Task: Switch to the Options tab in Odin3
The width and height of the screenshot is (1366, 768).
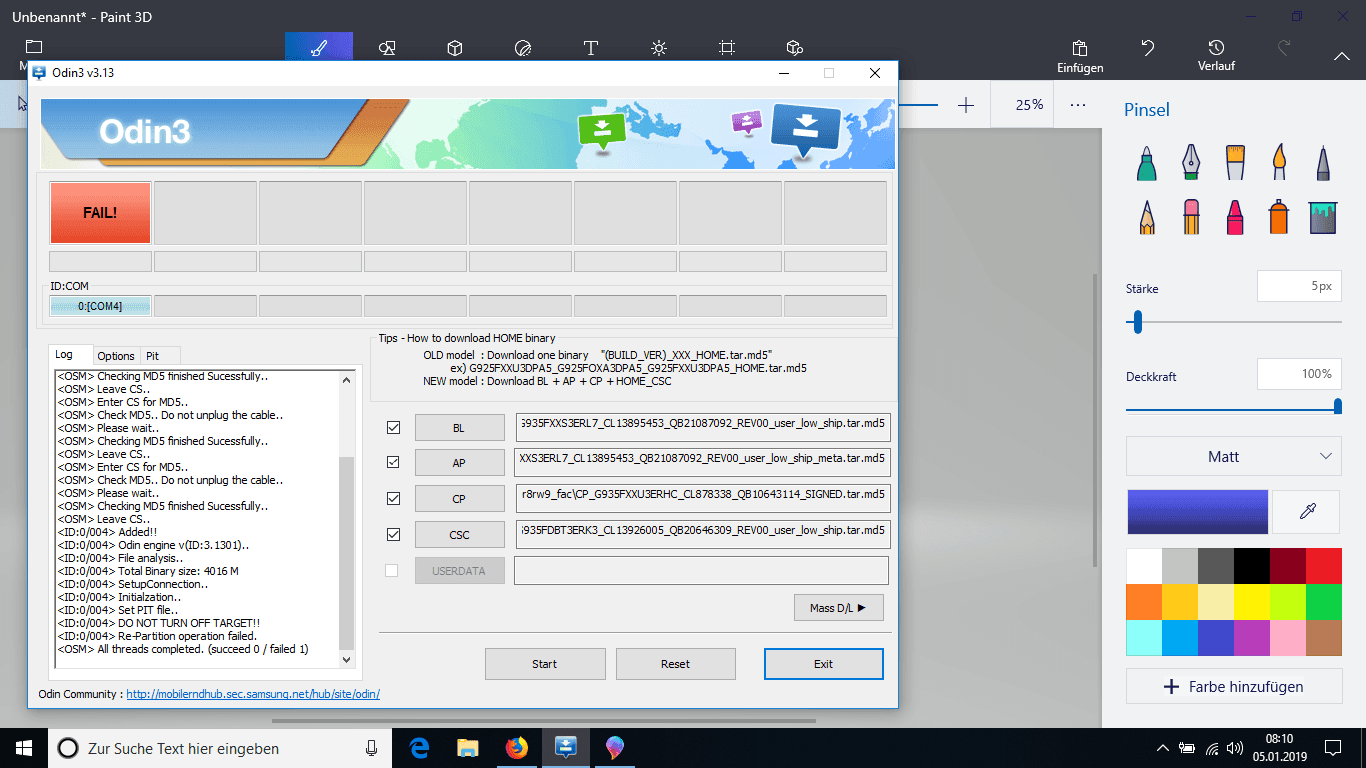Action: click(116, 355)
